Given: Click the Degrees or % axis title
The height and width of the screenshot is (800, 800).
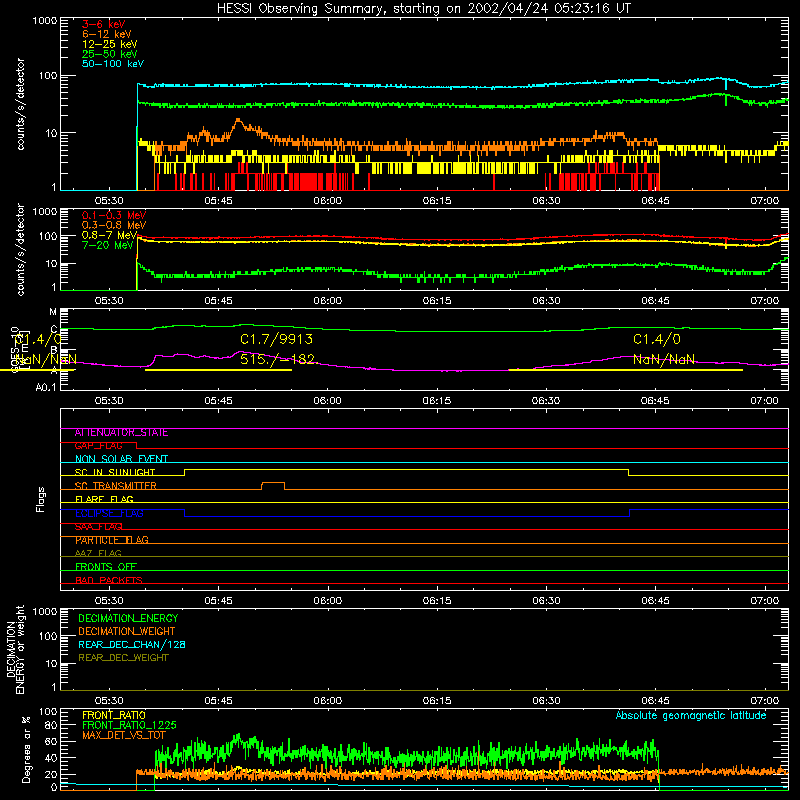Looking at the screenshot, I should 26,749.
